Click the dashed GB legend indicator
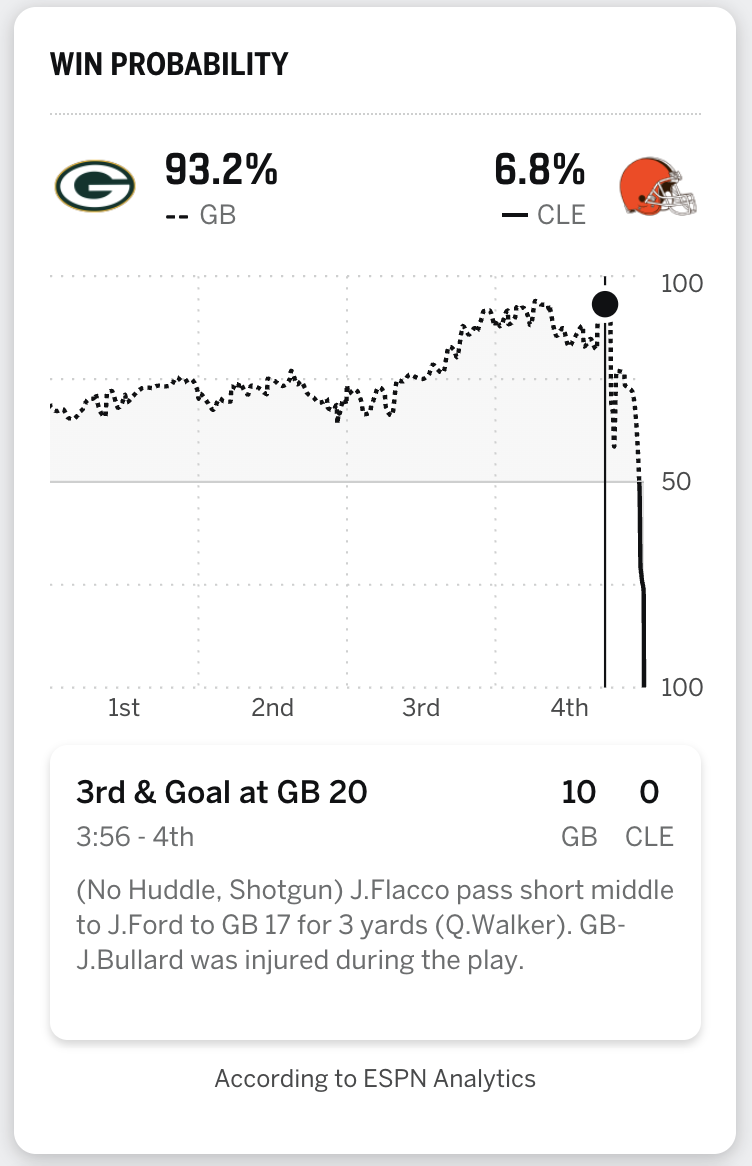Screen dimensions: 752x1166 click(176, 216)
